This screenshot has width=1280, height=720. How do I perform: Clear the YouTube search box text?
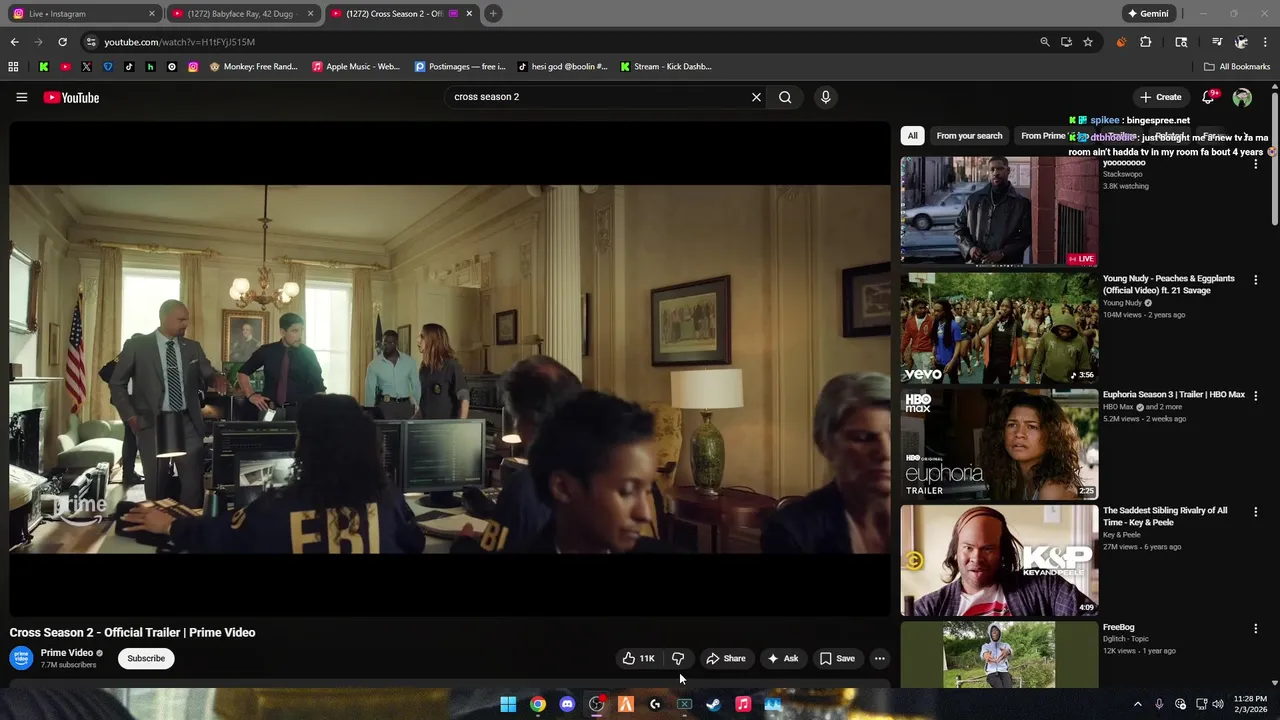click(x=756, y=97)
